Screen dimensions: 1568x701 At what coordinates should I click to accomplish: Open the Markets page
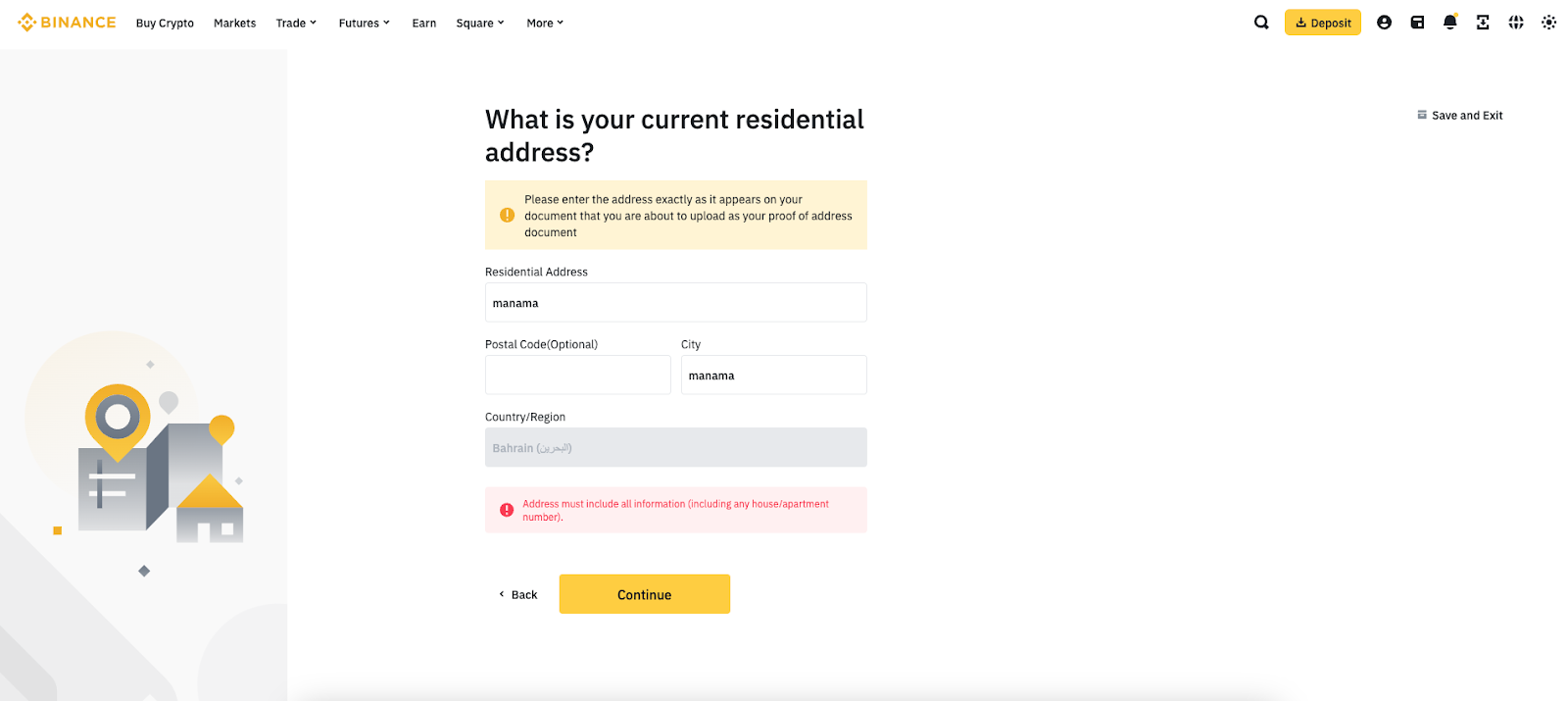[234, 23]
